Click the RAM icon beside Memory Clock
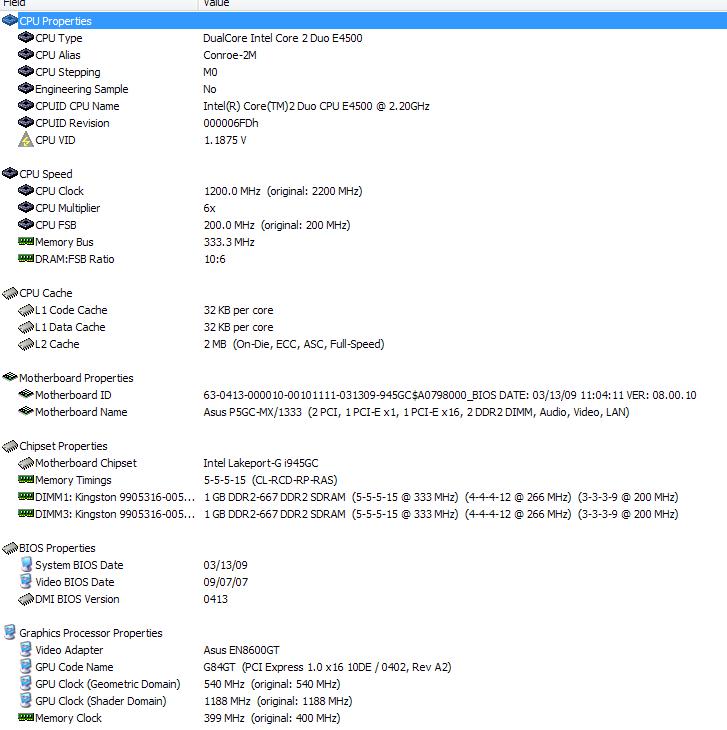727x730 pixels. click(x=26, y=717)
